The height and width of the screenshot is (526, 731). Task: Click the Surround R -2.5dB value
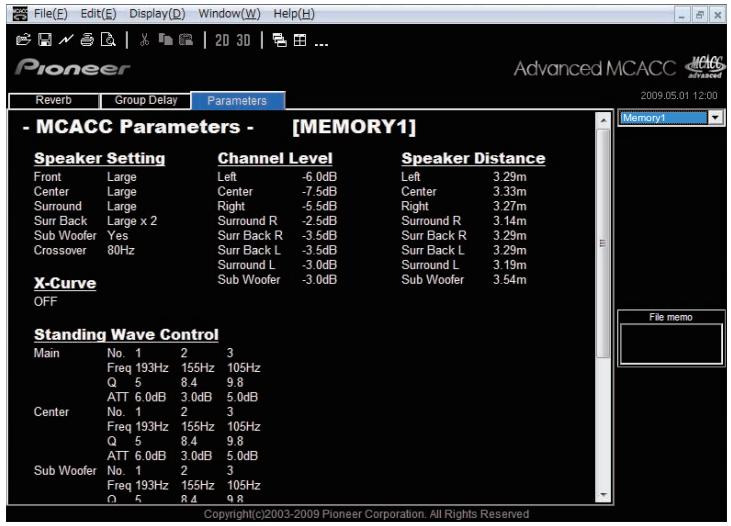319,221
